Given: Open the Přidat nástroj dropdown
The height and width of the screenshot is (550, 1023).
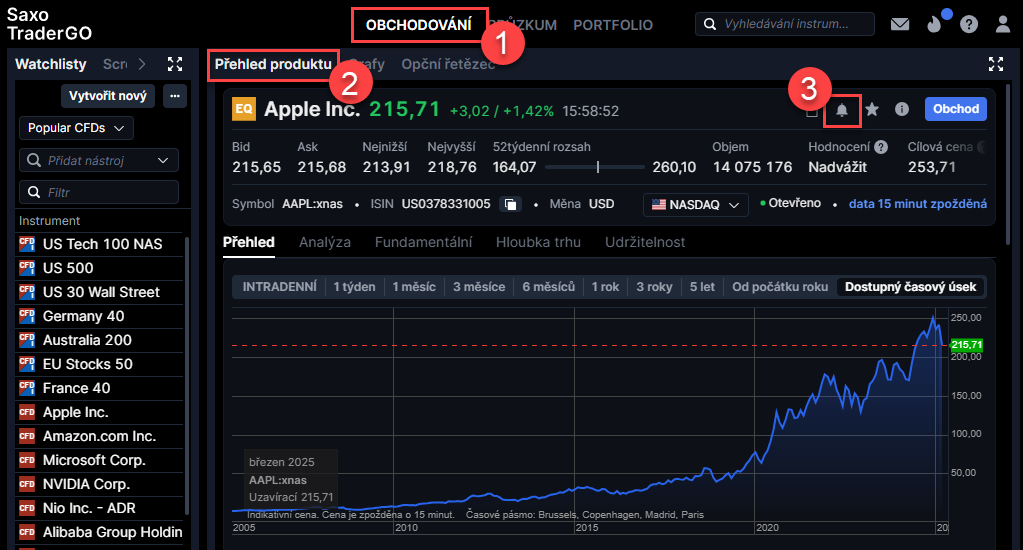Looking at the screenshot, I should click(x=163, y=160).
